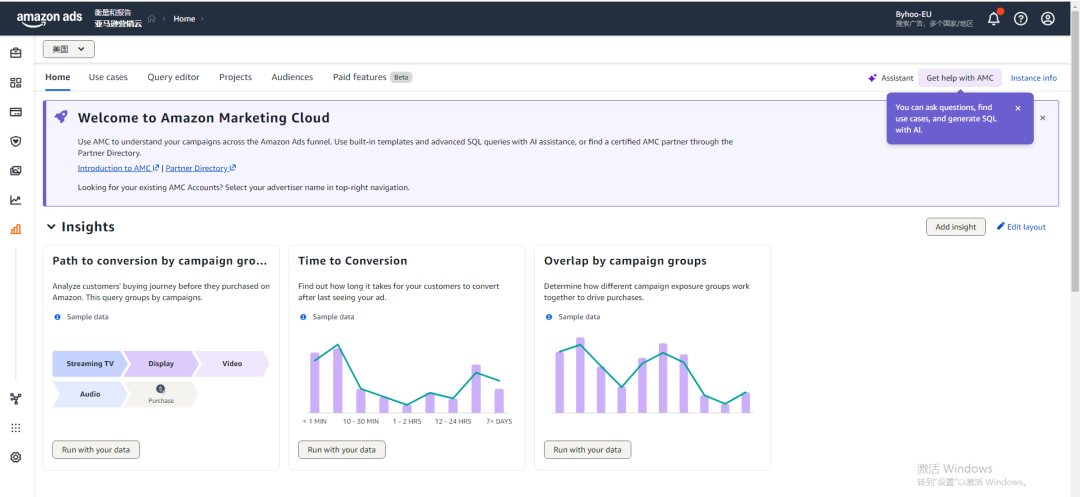1080x497 pixels.
Task: Click Edit layout link
Action: 1021,227
